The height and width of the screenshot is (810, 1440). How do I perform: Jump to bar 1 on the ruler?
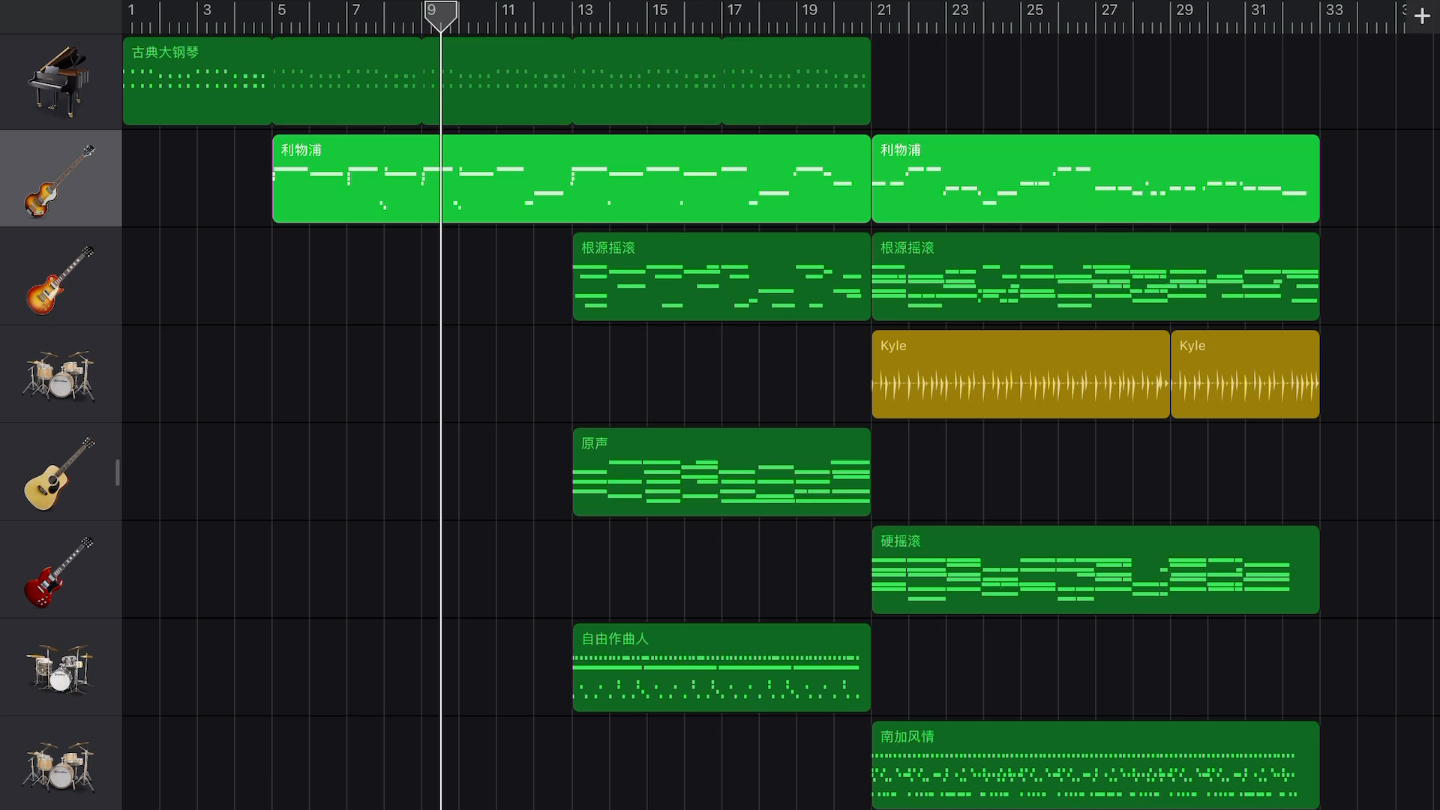[131, 10]
